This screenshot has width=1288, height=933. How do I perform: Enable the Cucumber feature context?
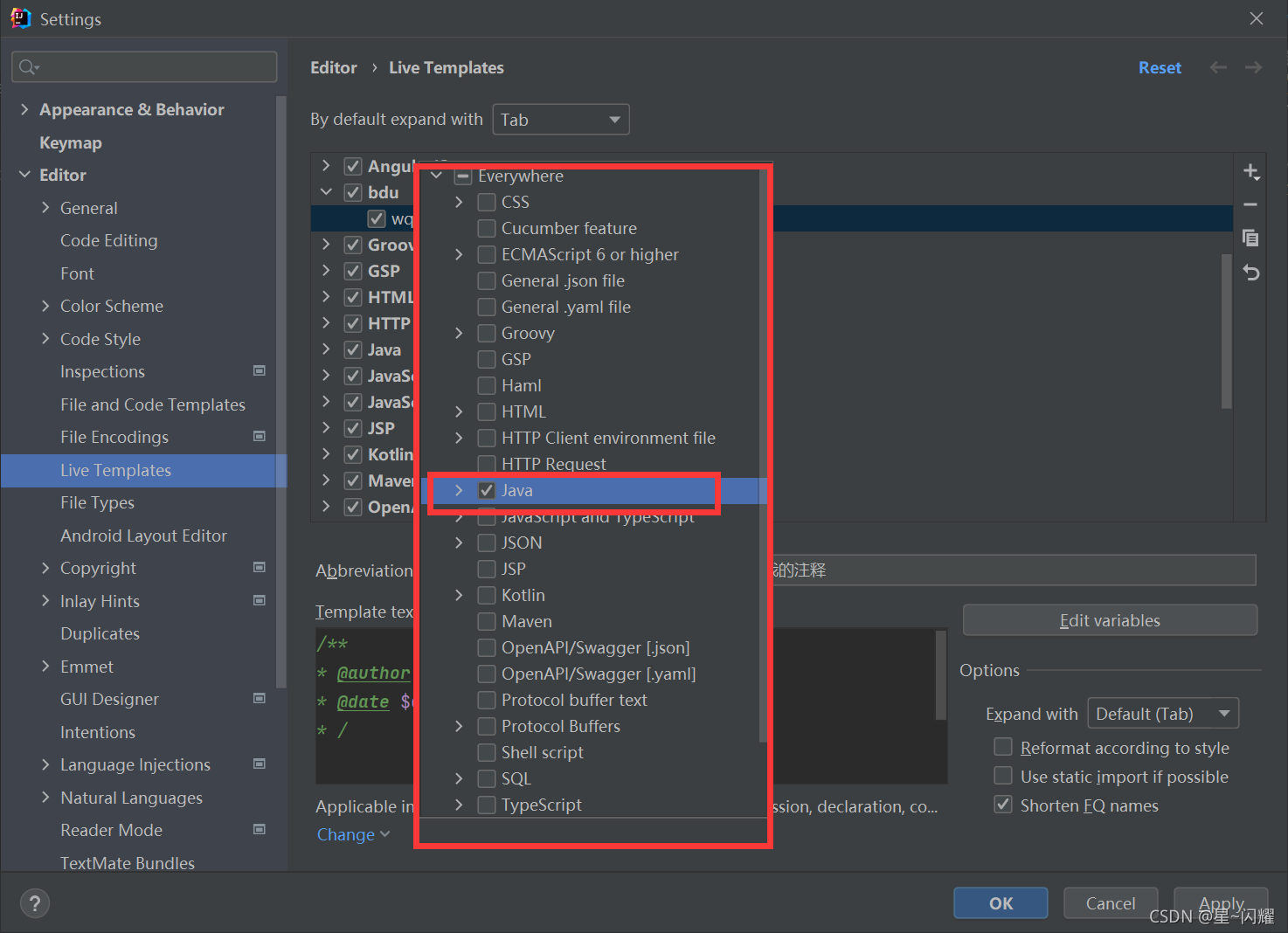pyautogui.click(x=487, y=228)
